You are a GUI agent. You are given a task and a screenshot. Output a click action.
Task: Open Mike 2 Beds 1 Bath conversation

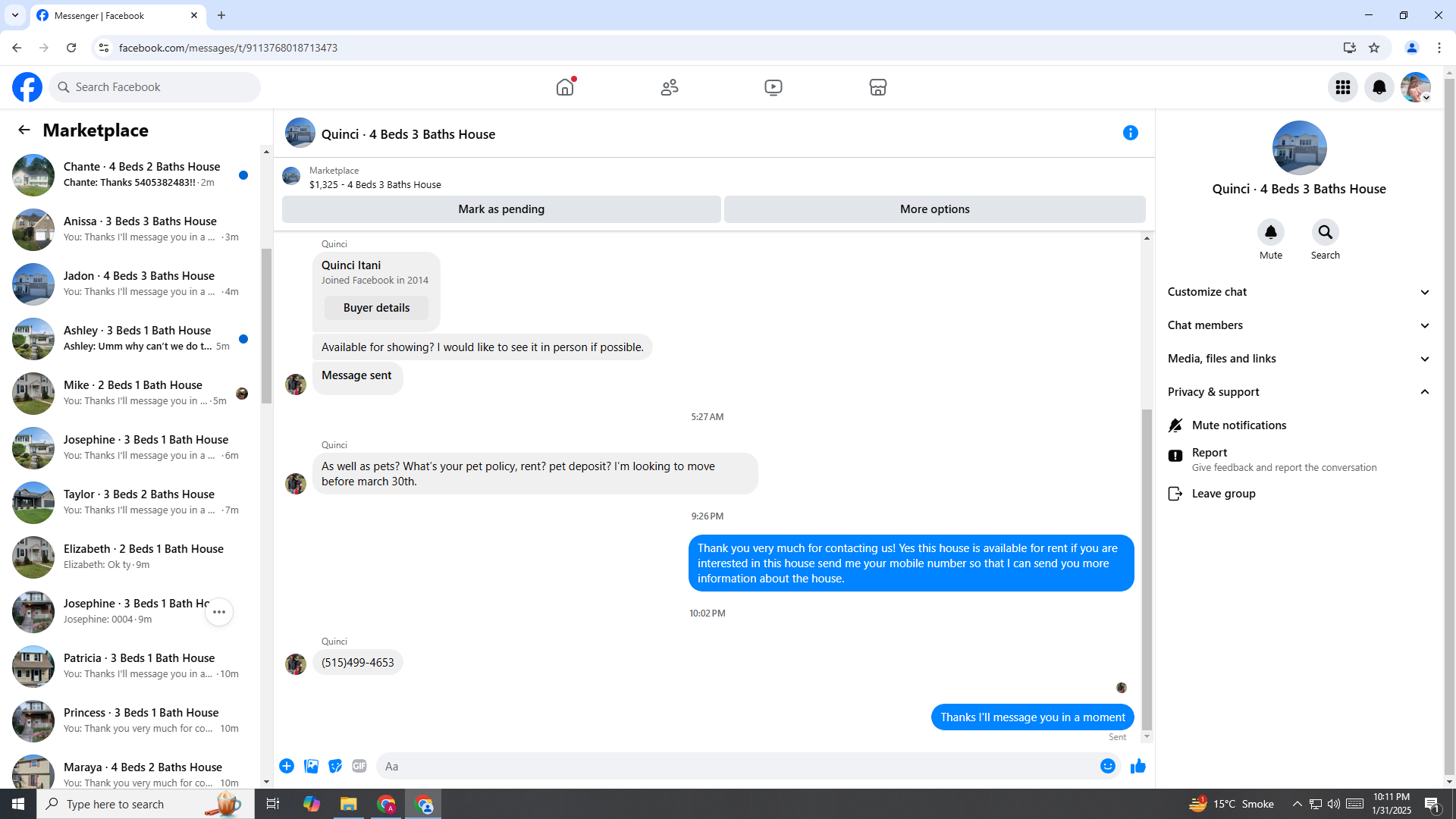point(130,393)
